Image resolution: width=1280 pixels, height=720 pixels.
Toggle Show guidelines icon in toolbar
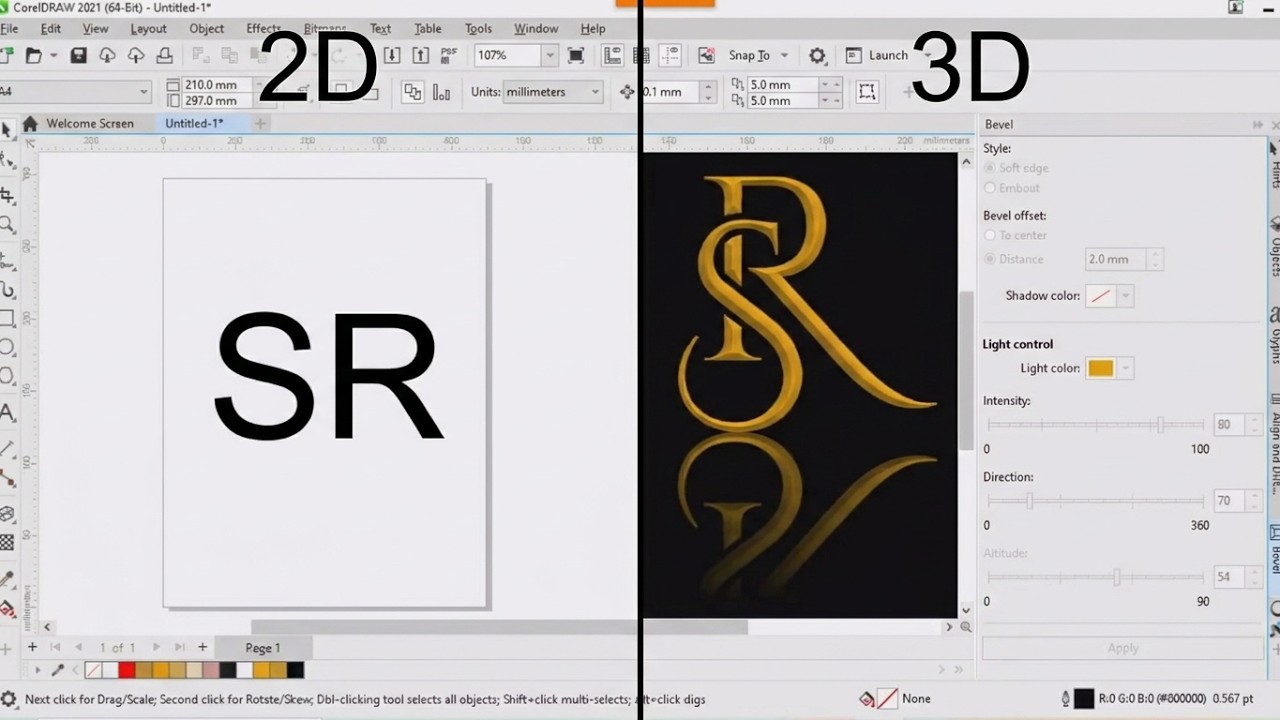point(671,55)
